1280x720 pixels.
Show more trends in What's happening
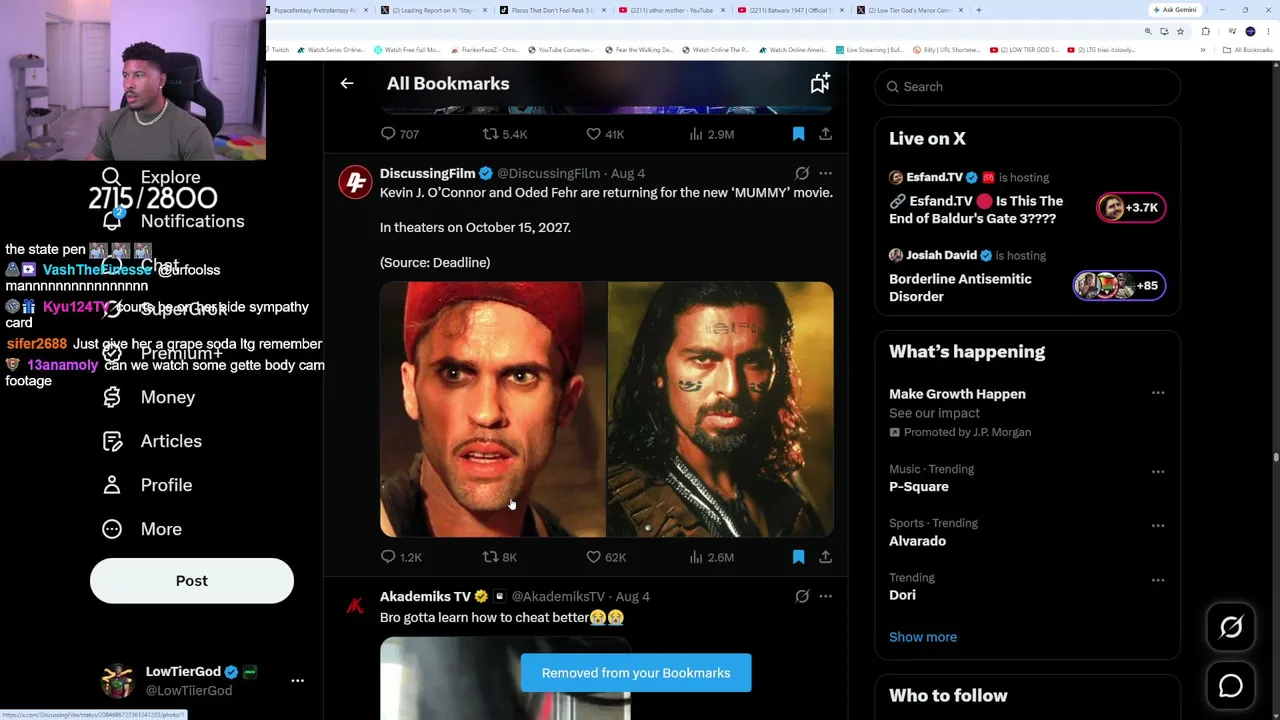923,637
